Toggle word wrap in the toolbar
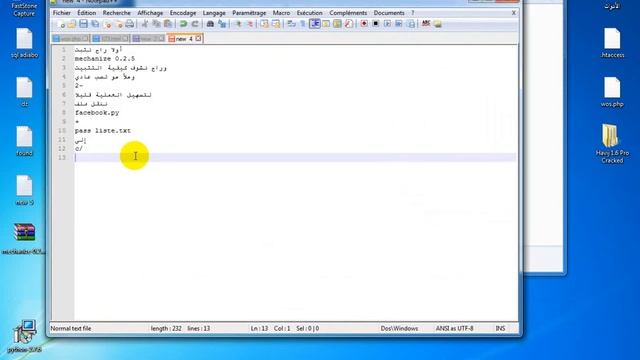This screenshot has height=360, width=640. [291, 24]
